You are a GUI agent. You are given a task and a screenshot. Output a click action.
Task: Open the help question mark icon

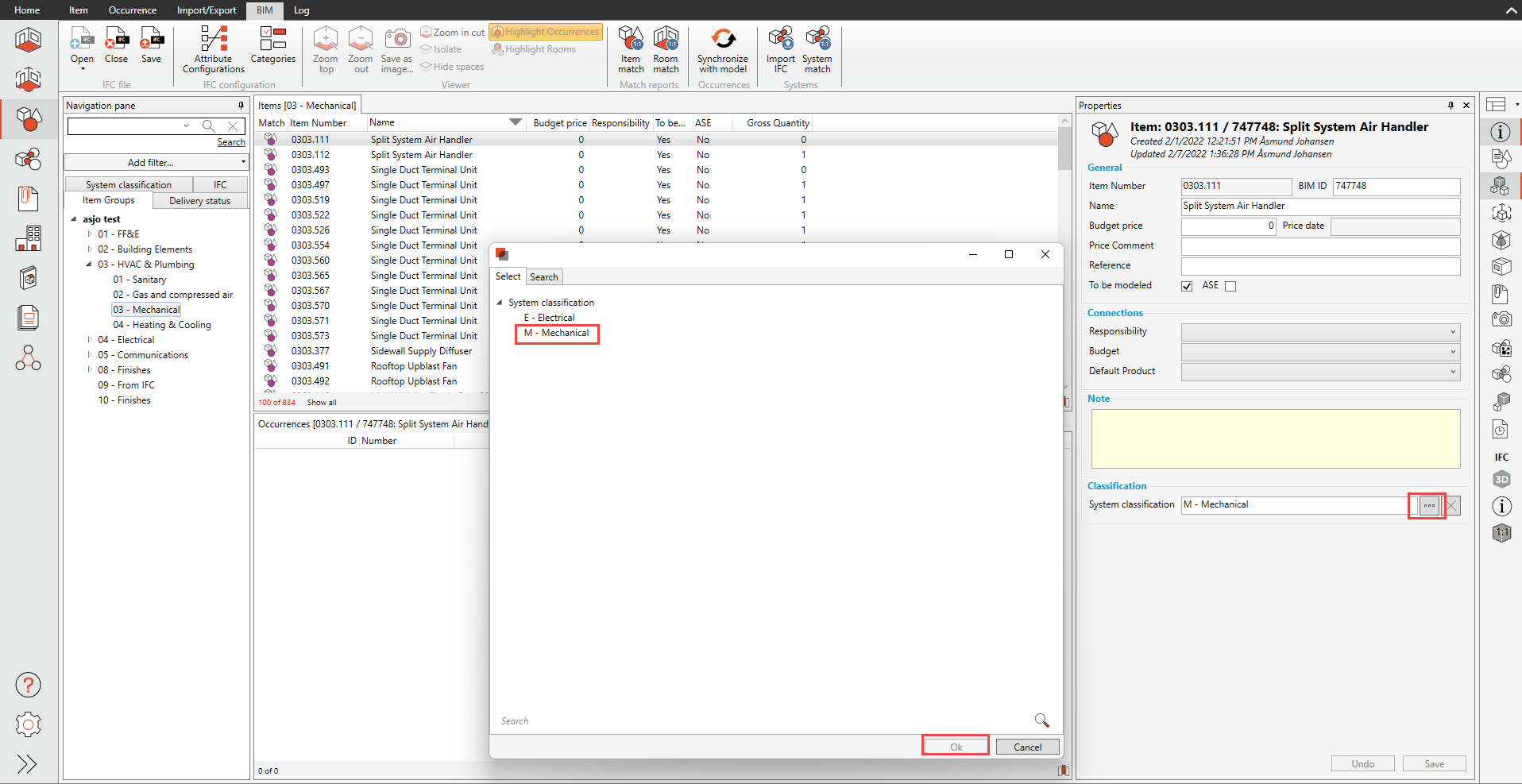29,685
